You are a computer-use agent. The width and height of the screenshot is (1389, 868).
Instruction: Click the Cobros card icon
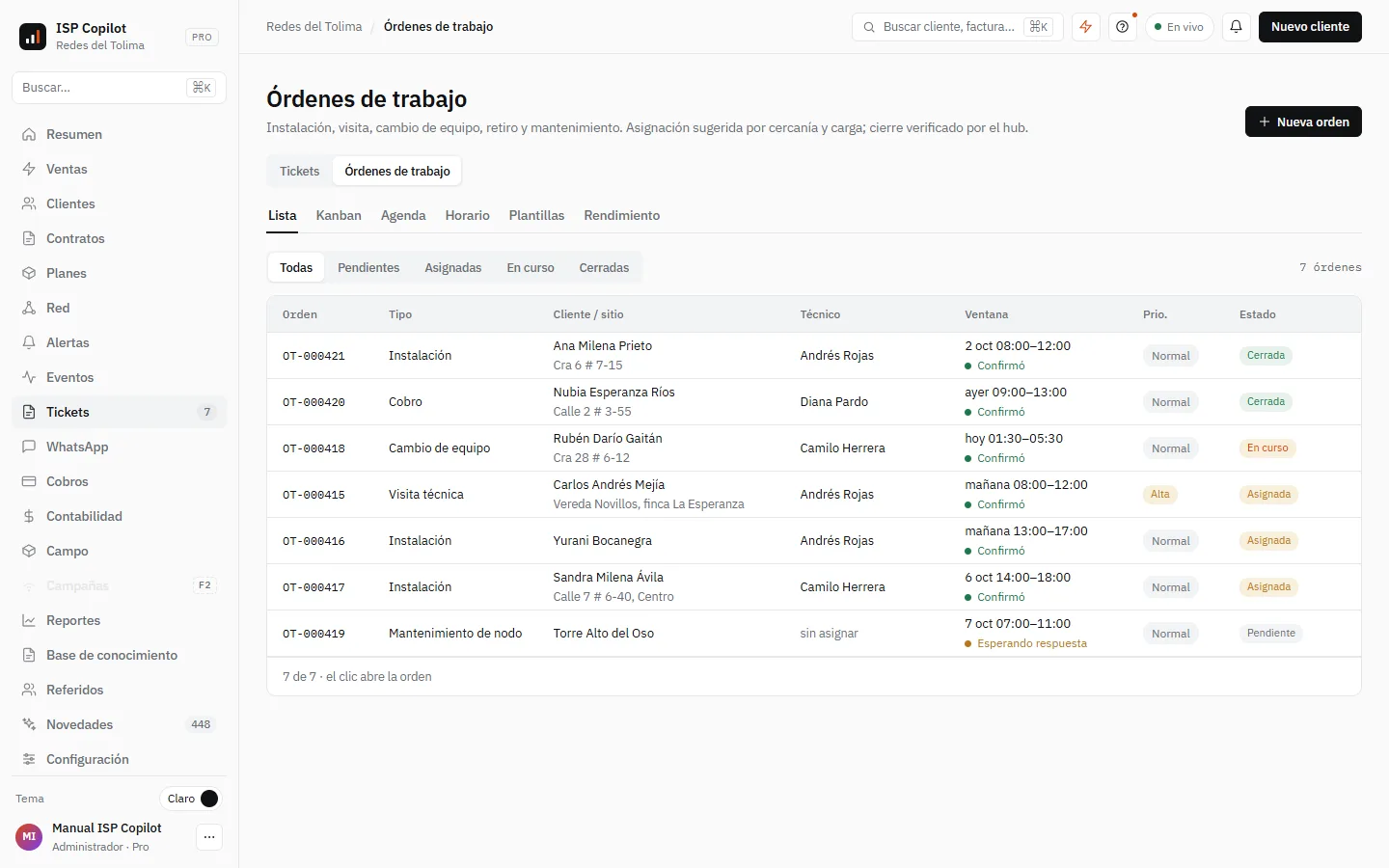(29, 481)
